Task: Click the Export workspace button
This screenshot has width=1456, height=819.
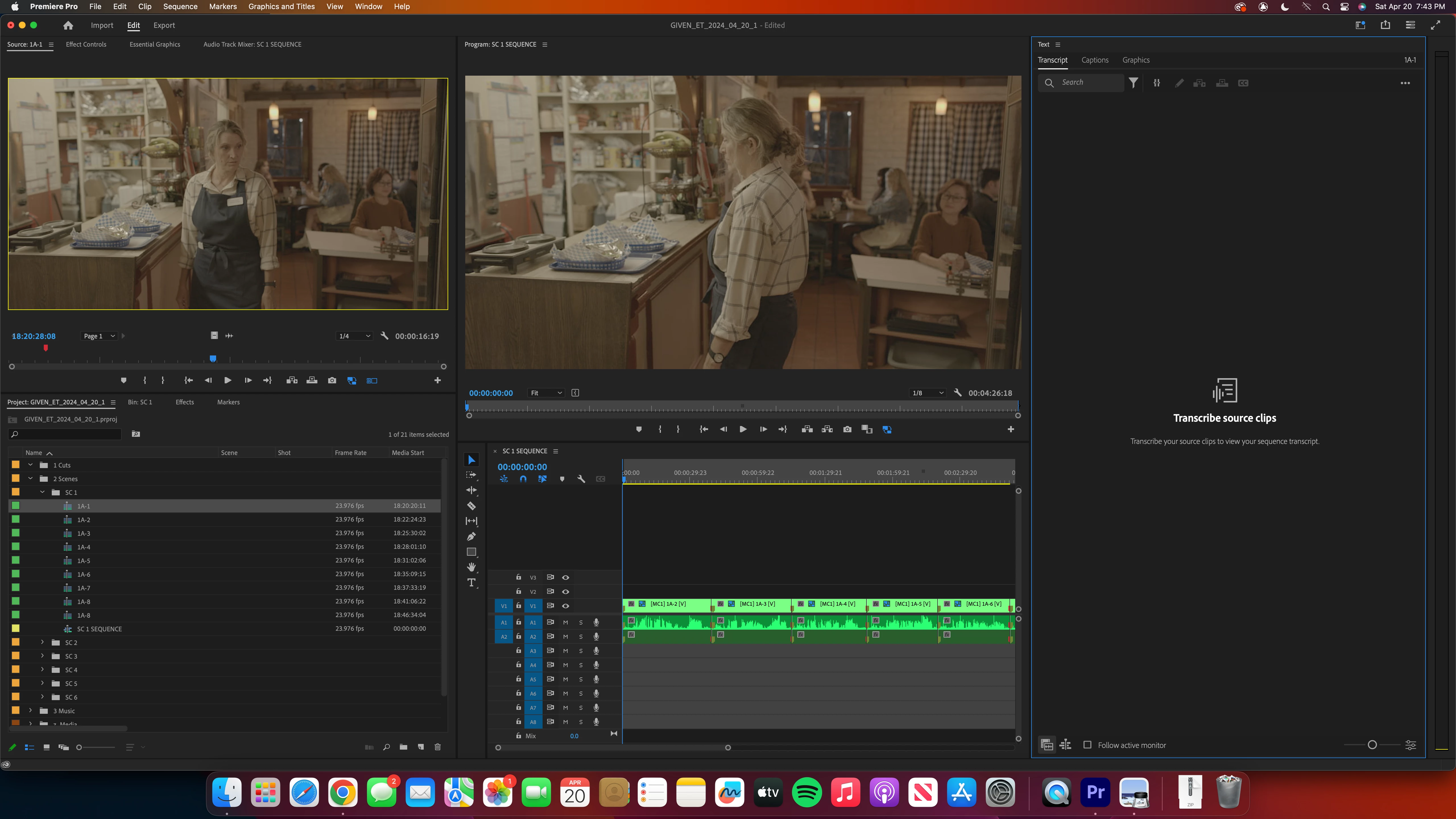Action: click(164, 25)
